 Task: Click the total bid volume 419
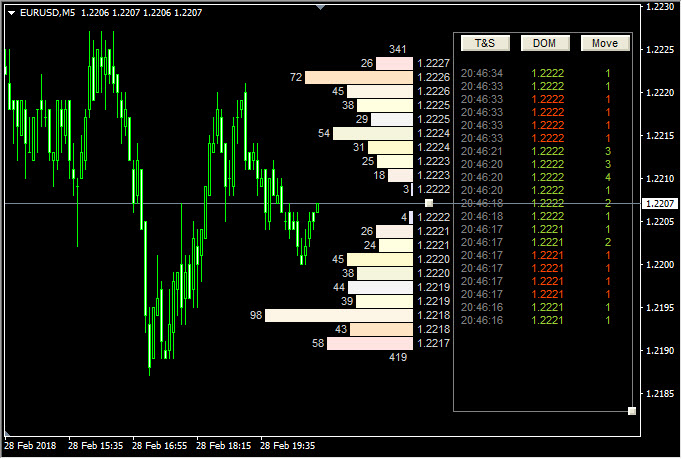pos(398,357)
